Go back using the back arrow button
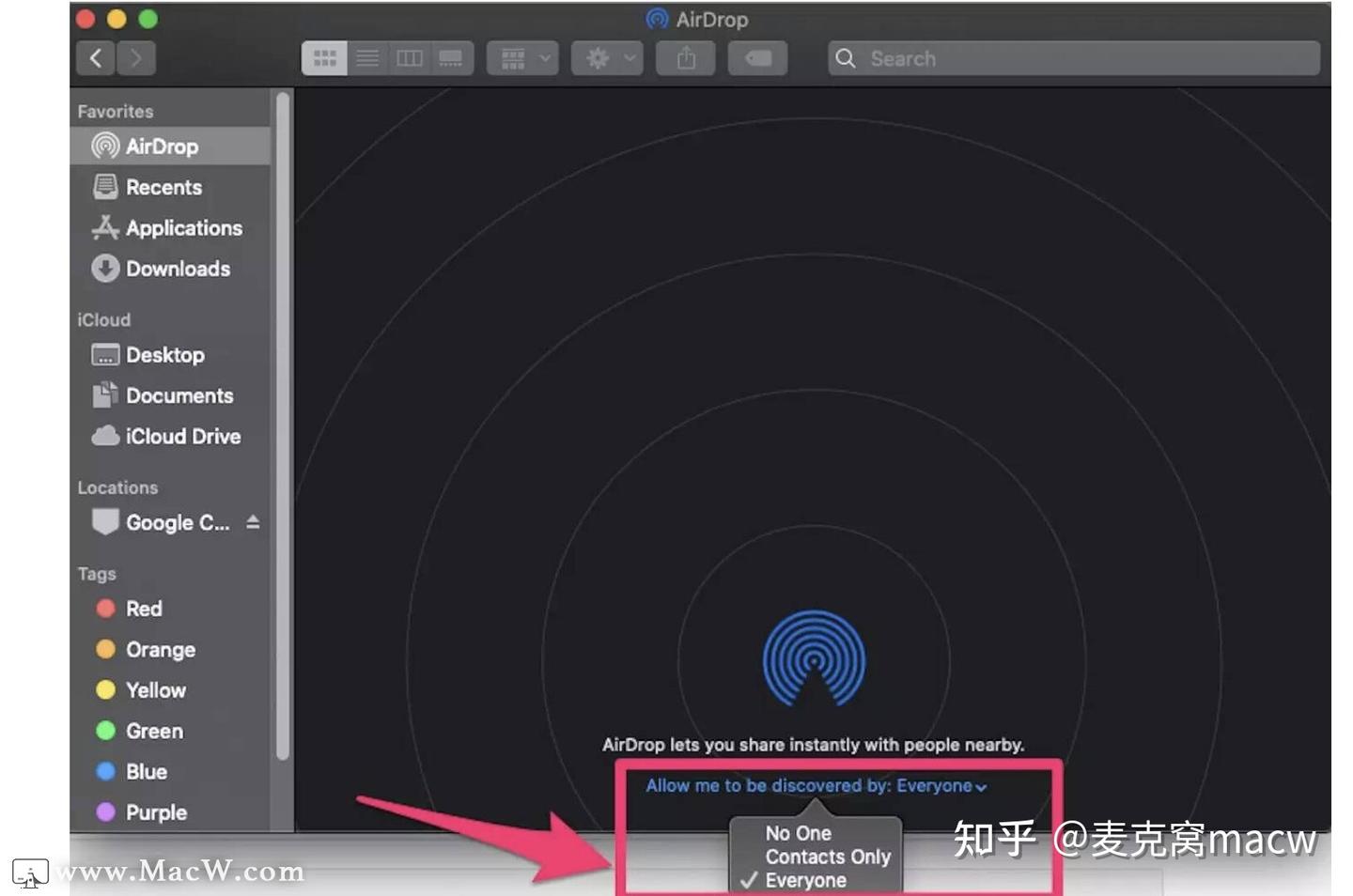 [96, 58]
